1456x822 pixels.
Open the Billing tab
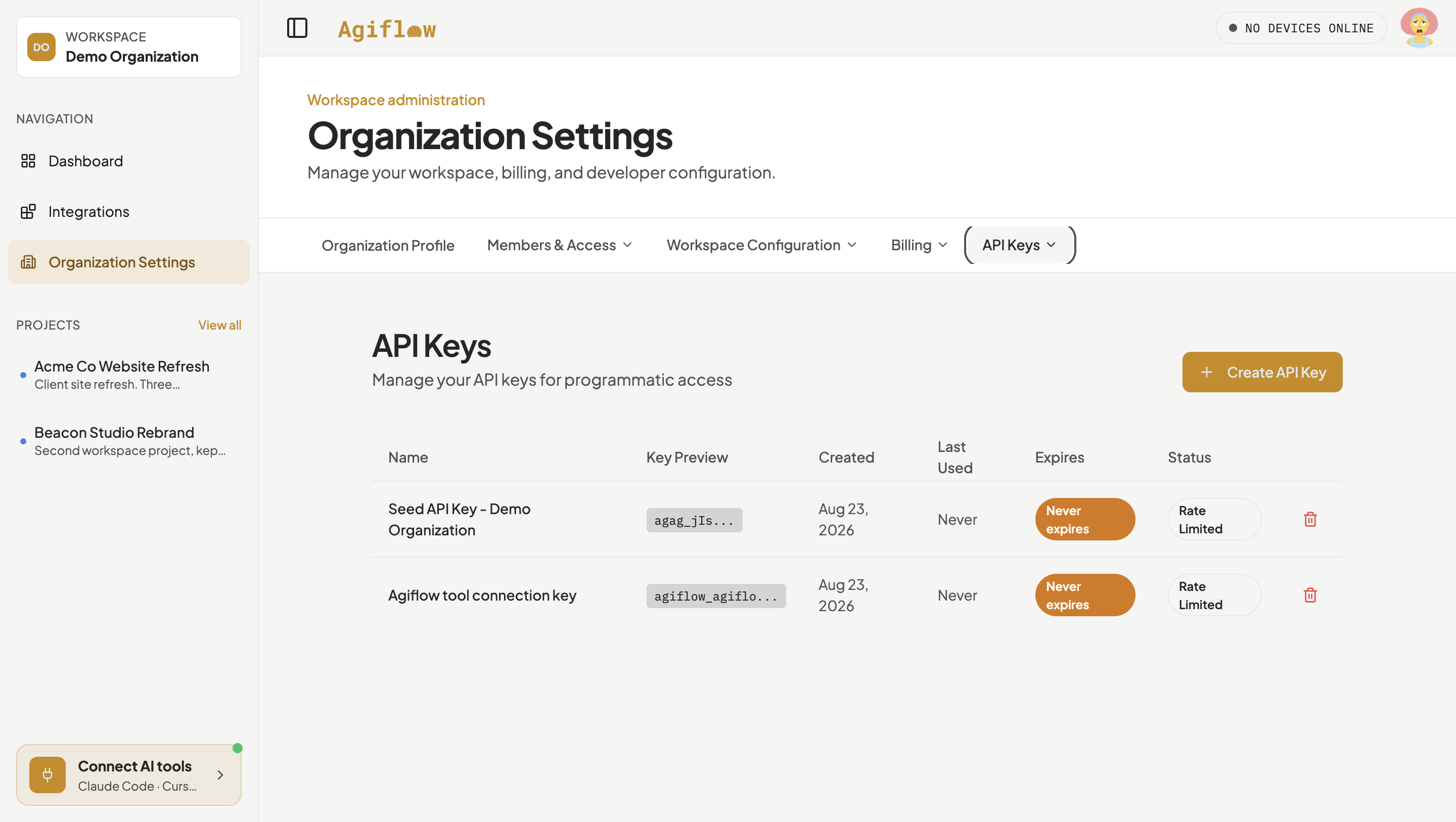(919, 245)
